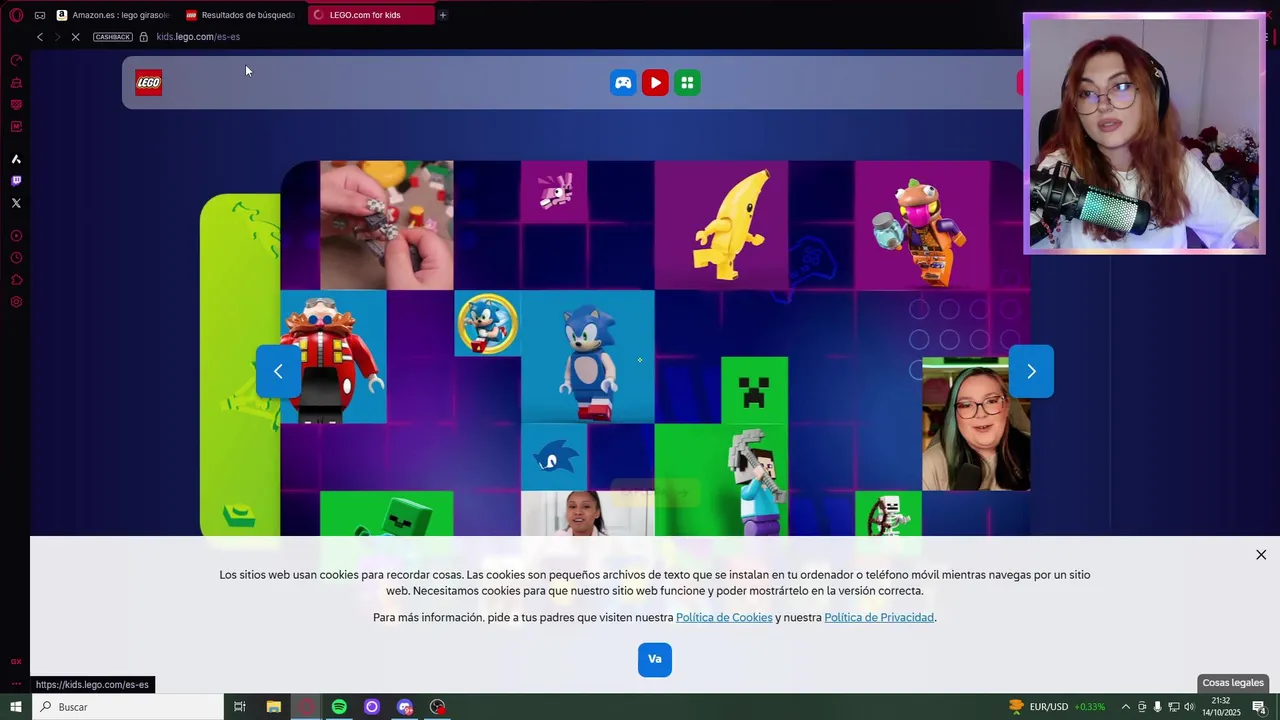Stop loading the page
Screen dimensions: 1280x720
(76, 37)
